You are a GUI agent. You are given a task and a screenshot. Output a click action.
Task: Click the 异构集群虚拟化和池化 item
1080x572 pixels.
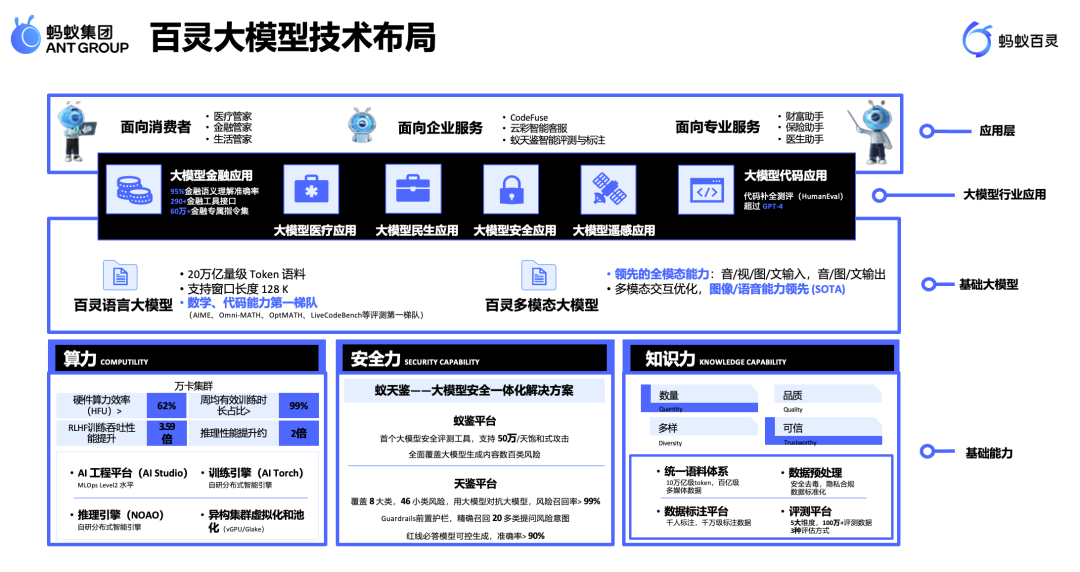pyautogui.click(x=253, y=522)
